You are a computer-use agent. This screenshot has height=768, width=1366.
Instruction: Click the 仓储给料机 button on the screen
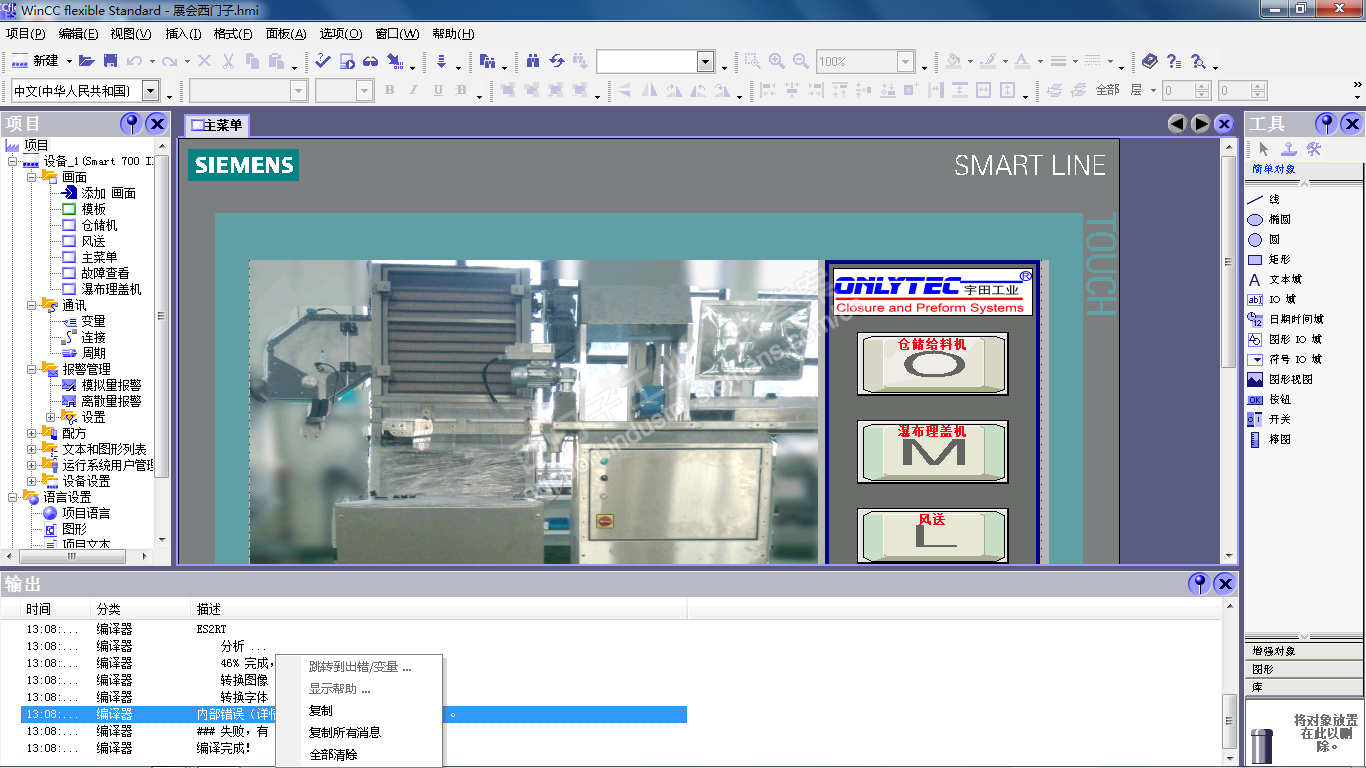932,363
